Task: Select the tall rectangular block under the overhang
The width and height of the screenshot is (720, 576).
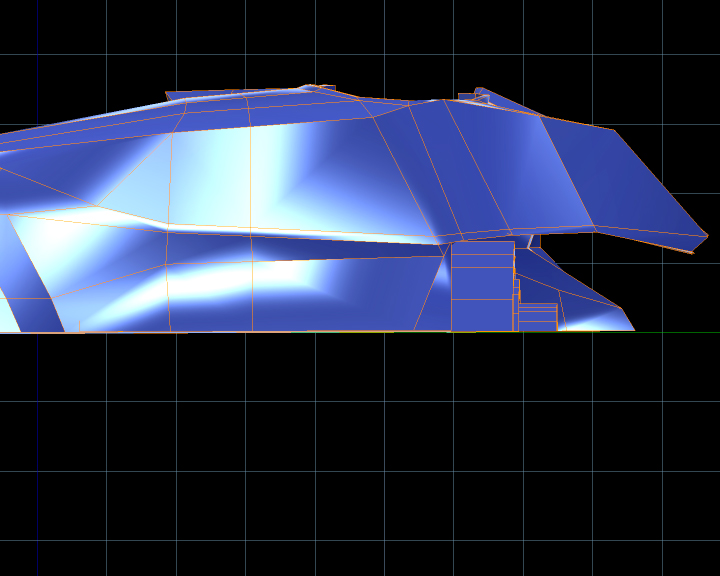Action: click(x=482, y=286)
